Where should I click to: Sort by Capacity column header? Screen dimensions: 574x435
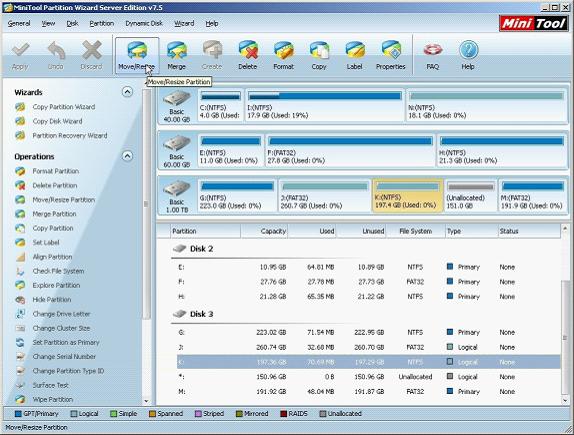click(x=264, y=231)
